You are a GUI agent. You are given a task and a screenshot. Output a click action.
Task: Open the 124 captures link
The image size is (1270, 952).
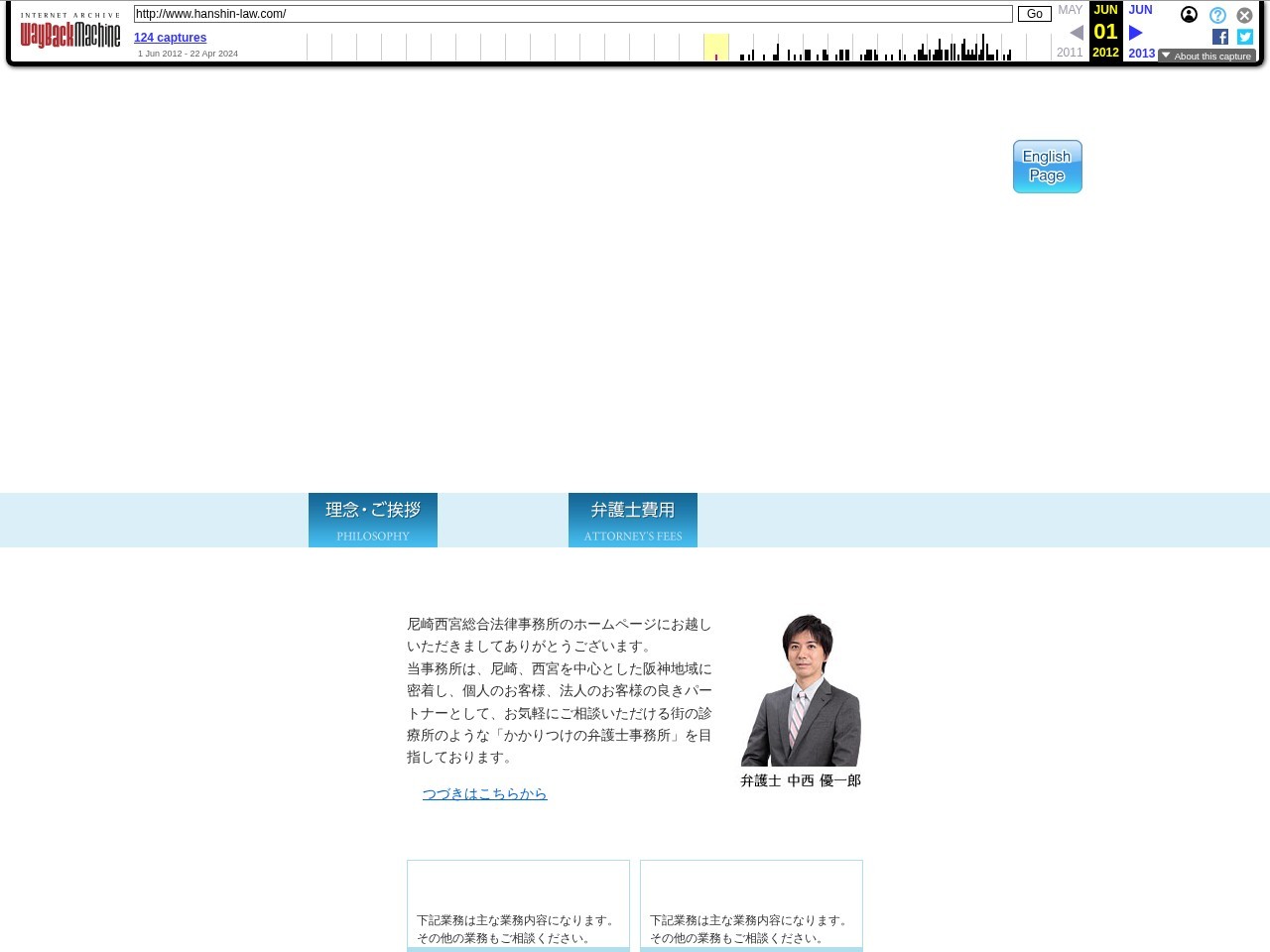pyautogui.click(x=170, y=38)
